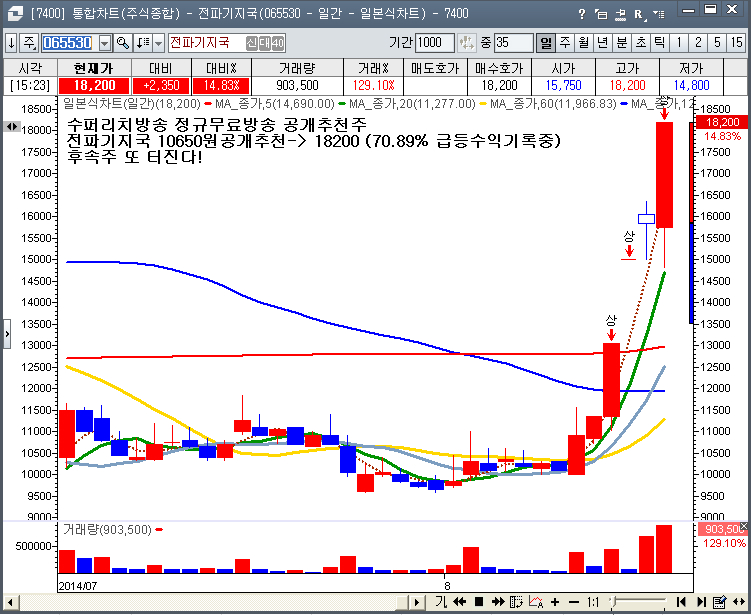Jump to the chart's first bar

point(681,602)
